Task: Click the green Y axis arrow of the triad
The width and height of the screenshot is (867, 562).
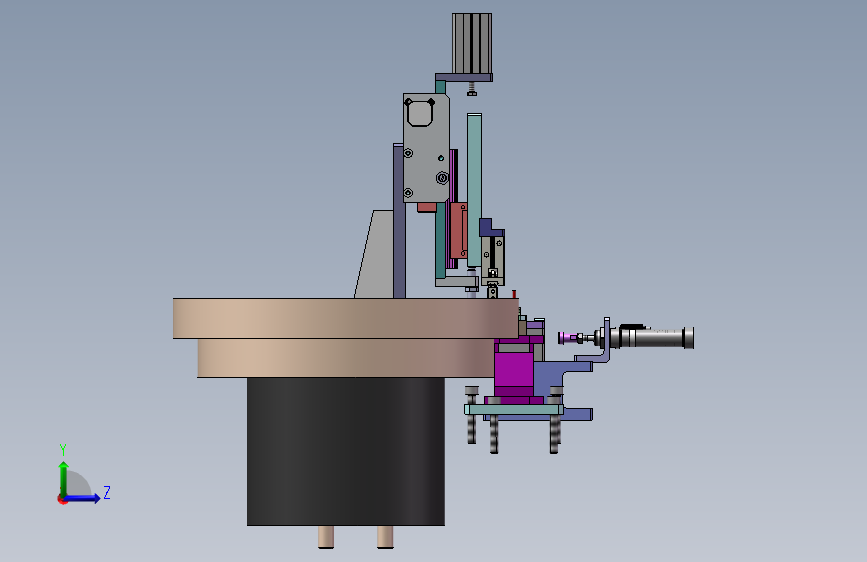Action: [x=64, y=479]
